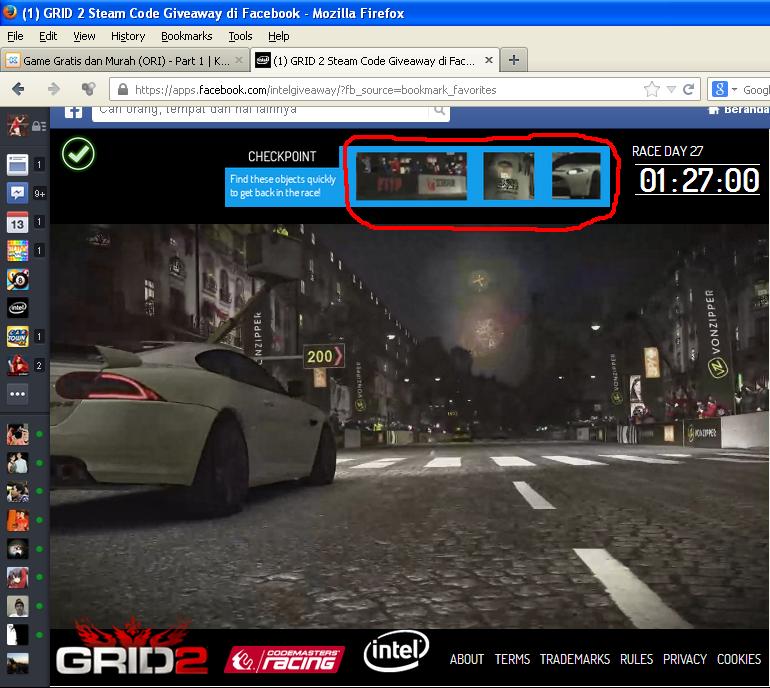
Task: Click the Facebook logo in the blue bar
Action: 74,112
